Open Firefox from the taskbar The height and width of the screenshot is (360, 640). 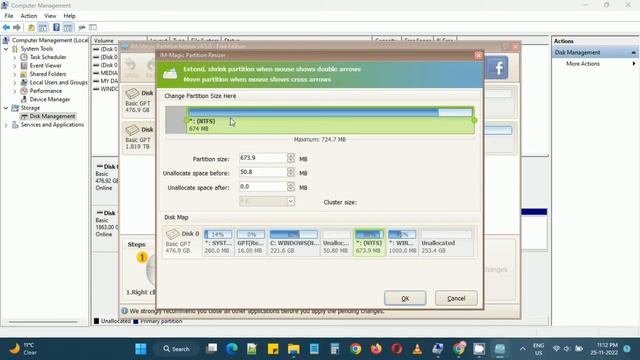[x=376, y=349]
